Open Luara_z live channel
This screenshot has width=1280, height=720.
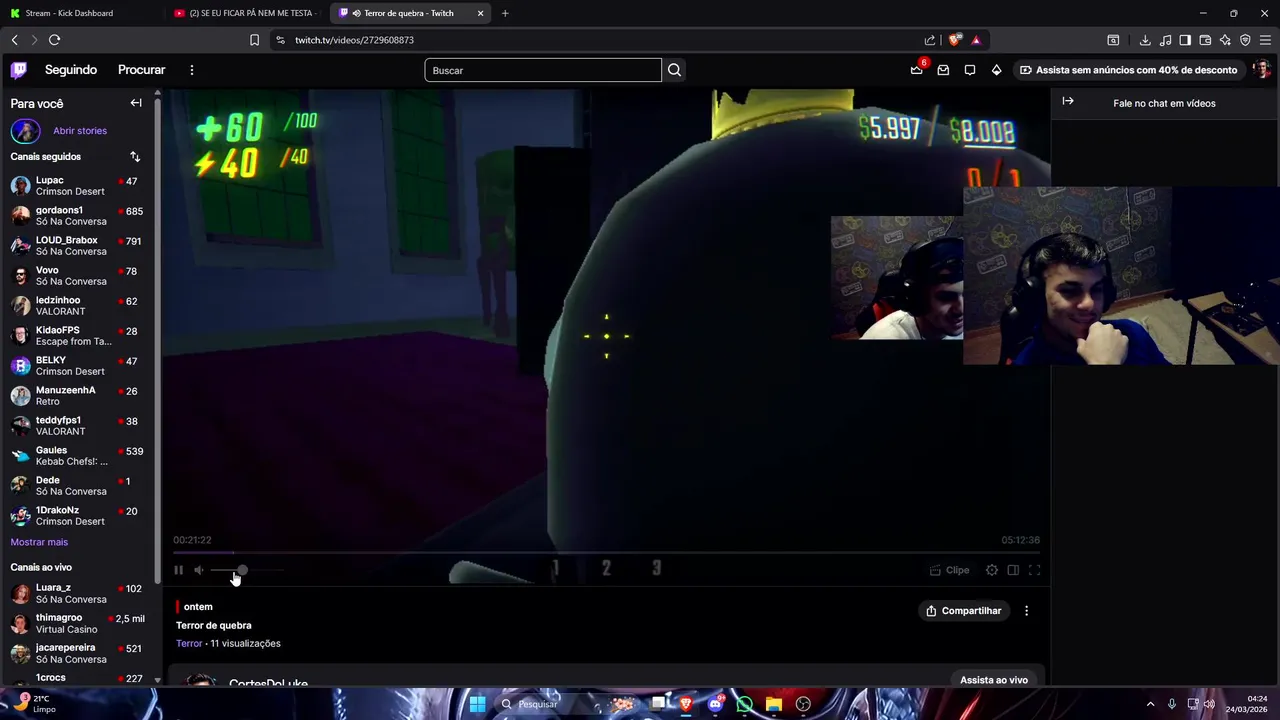coord(78,594)
